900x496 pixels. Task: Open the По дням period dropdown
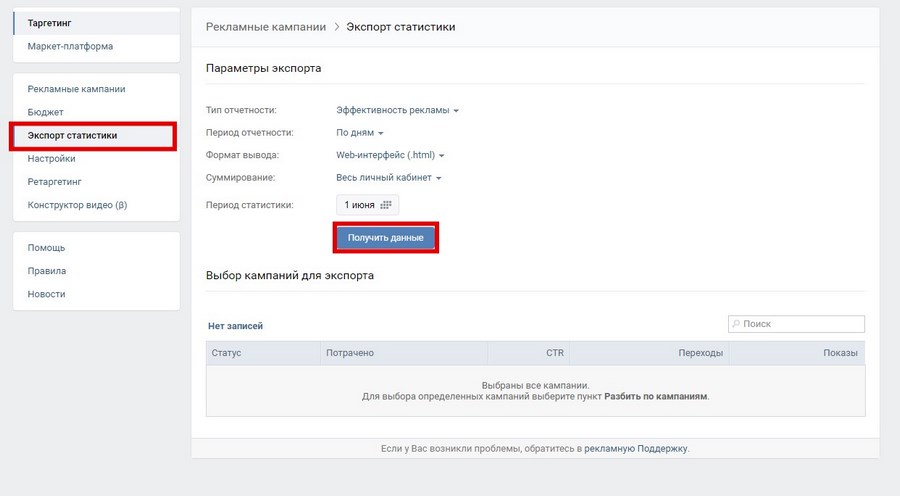click(x=359, y=133)
